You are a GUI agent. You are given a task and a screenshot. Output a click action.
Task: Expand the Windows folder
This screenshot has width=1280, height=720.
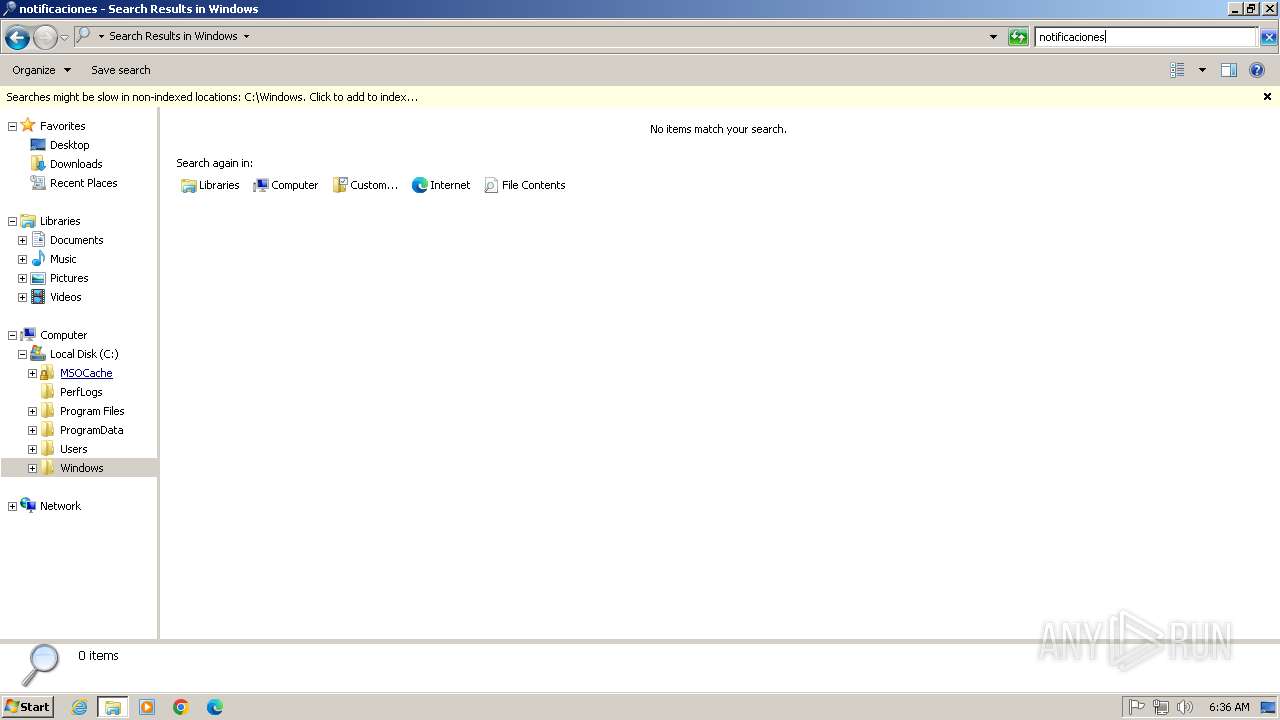click(32, 468)
